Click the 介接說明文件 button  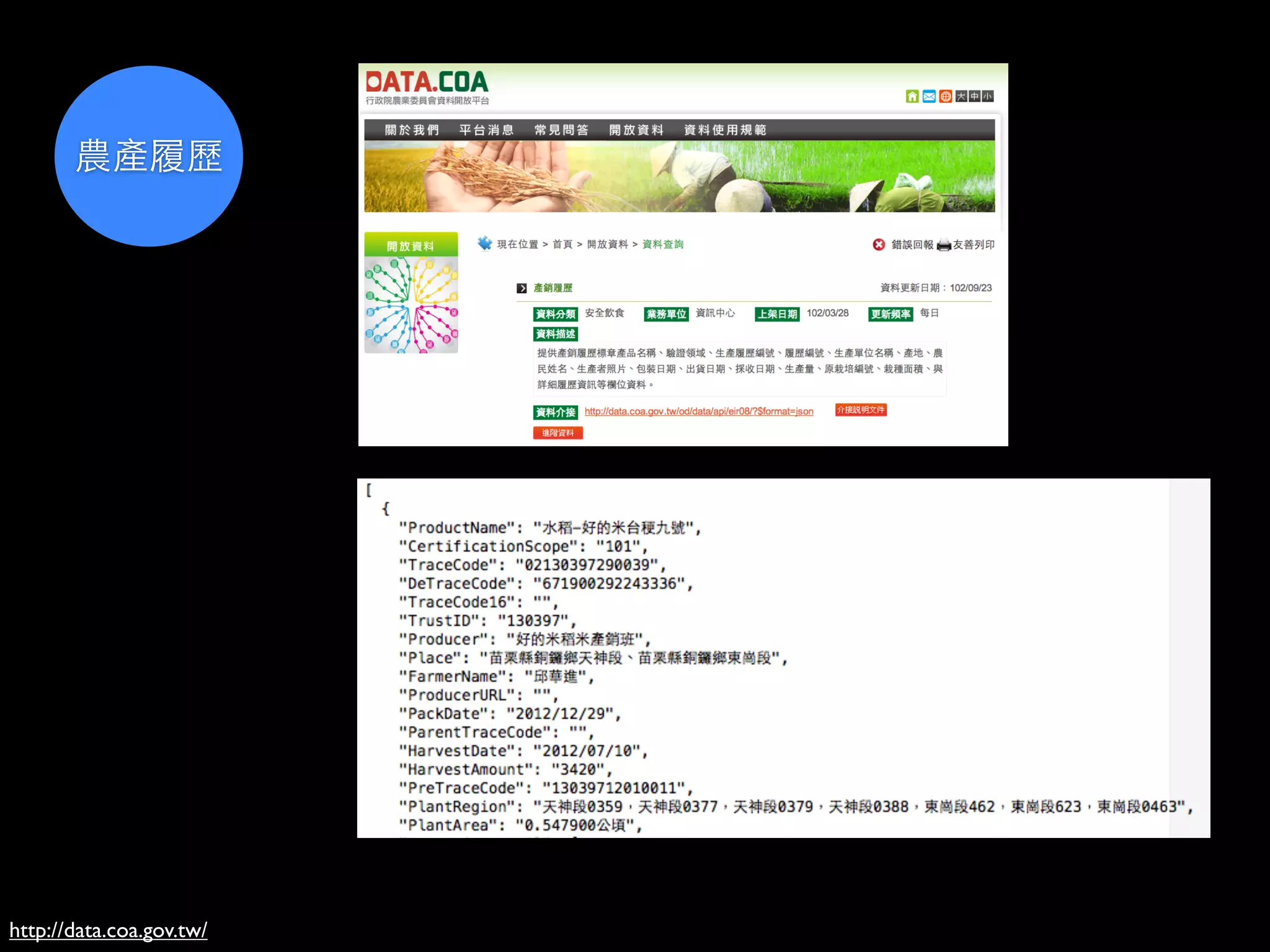click(x=861, y=410)
